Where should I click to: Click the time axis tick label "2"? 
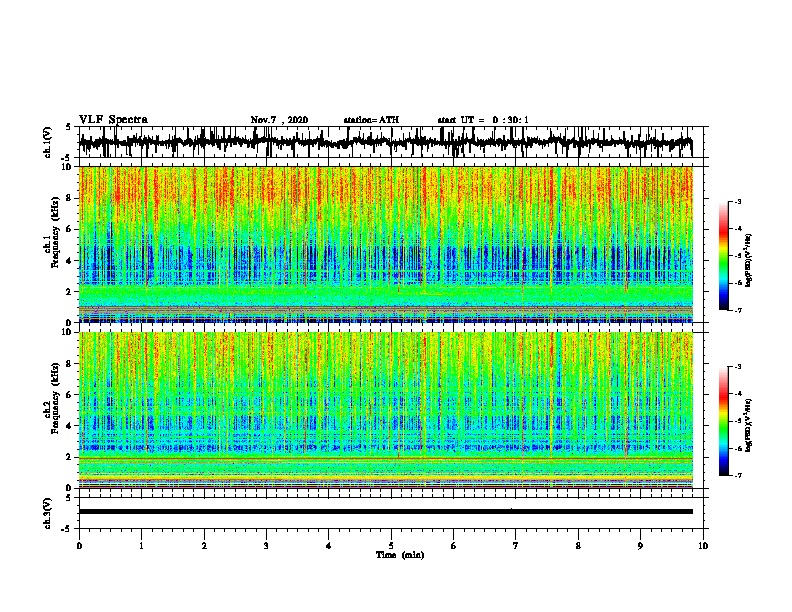(204, 545)
